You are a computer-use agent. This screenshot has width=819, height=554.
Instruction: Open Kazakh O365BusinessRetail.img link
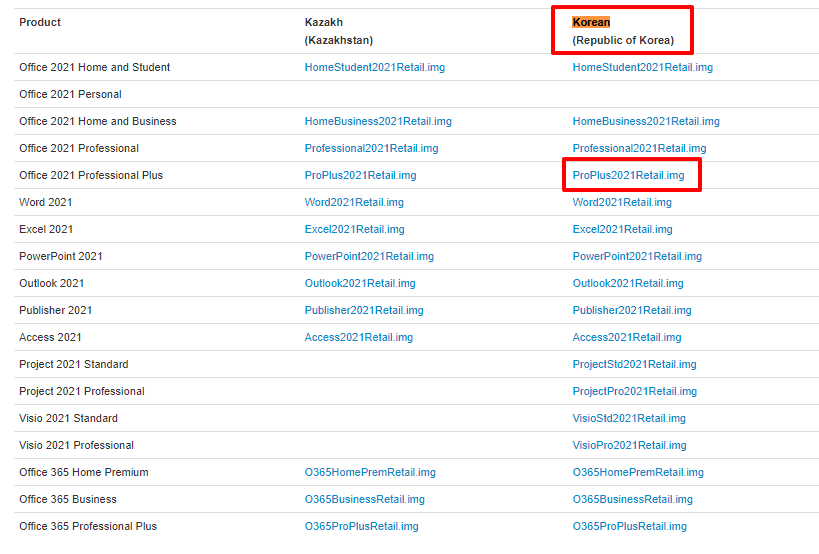tap(365, 500)
